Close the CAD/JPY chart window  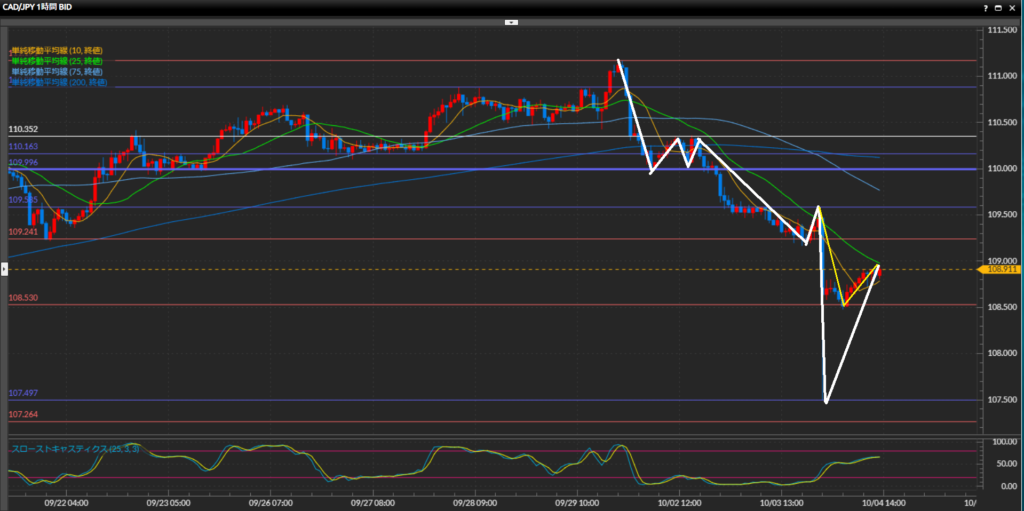pyautogui.click(x=1014, y=7)
